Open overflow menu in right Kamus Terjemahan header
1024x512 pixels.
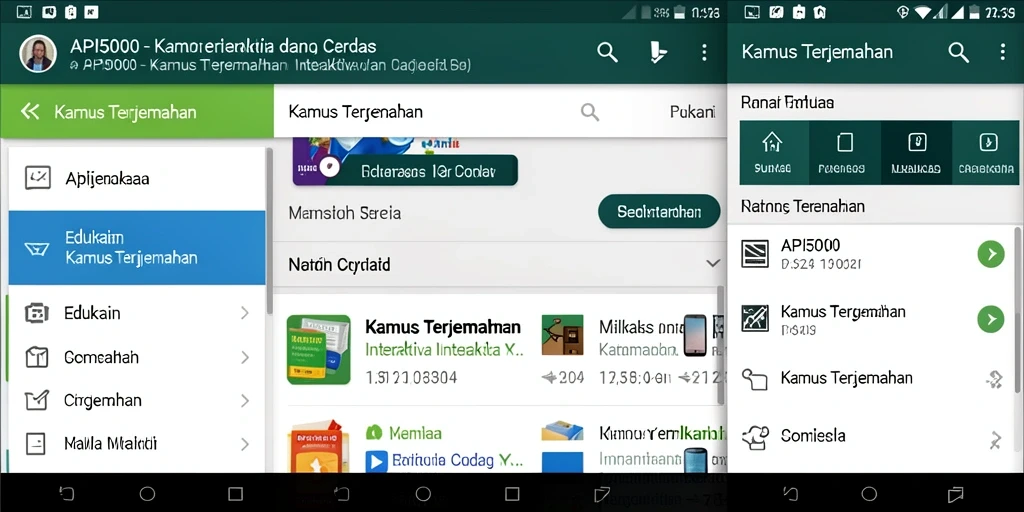1002,52
